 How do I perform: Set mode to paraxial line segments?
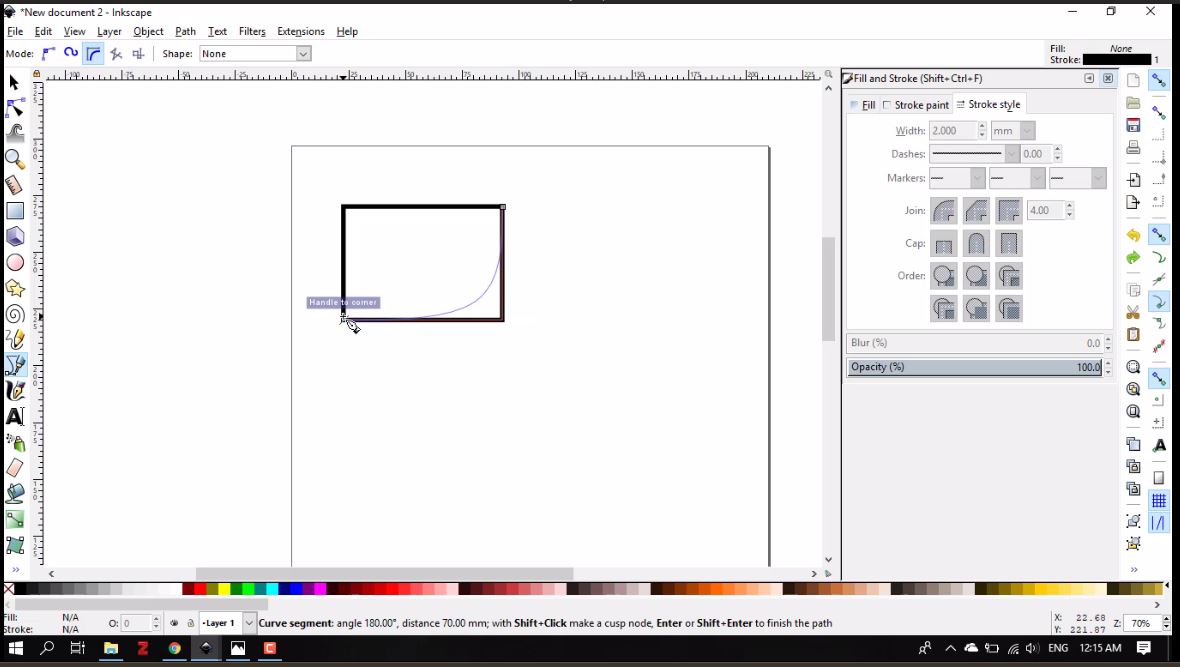(138, 53)
